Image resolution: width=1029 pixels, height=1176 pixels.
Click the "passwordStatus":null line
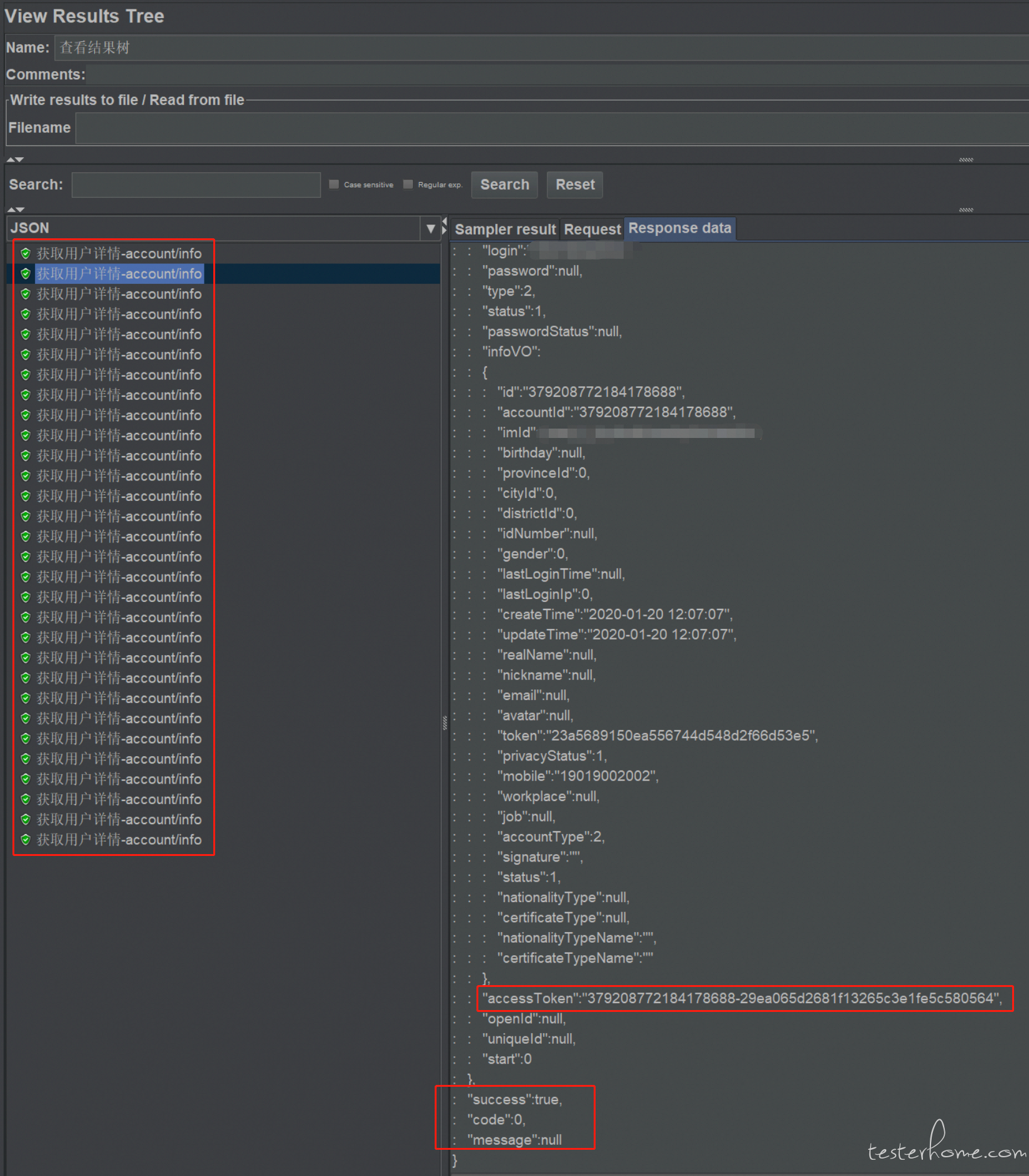tap(552, 331)
